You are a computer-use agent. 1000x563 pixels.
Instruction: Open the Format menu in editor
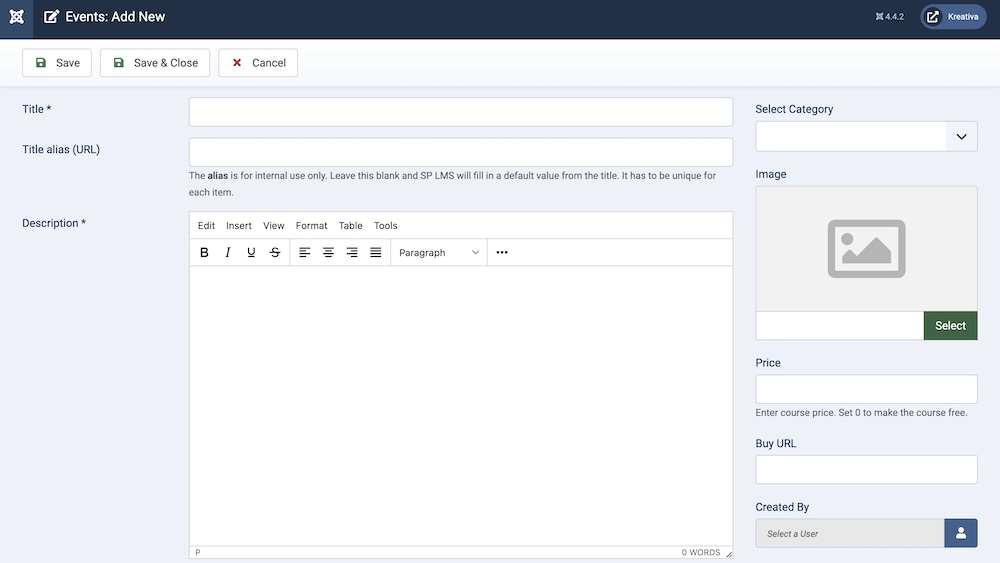(311, 226)
